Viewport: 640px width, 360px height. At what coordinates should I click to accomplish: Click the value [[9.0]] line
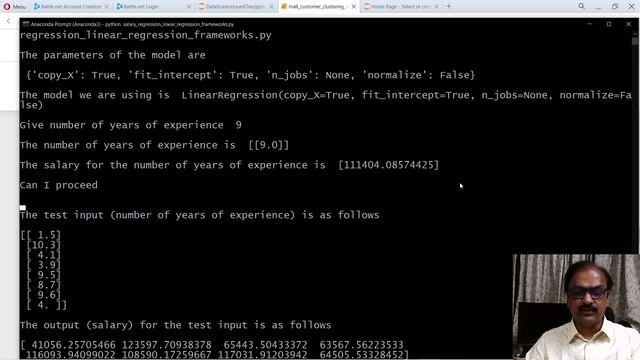pos(154,145)
